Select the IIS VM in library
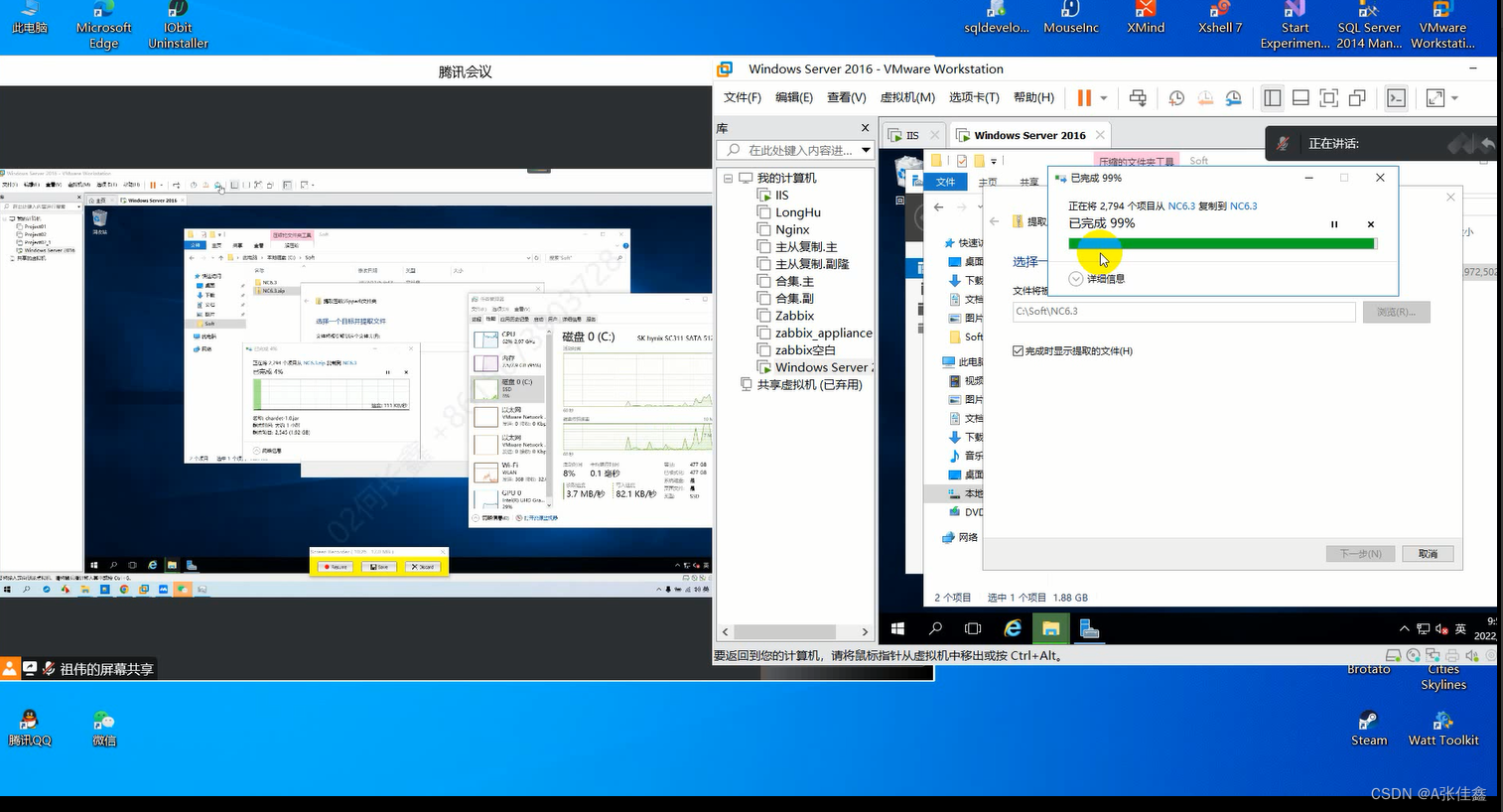 click(x=781, y=196)
